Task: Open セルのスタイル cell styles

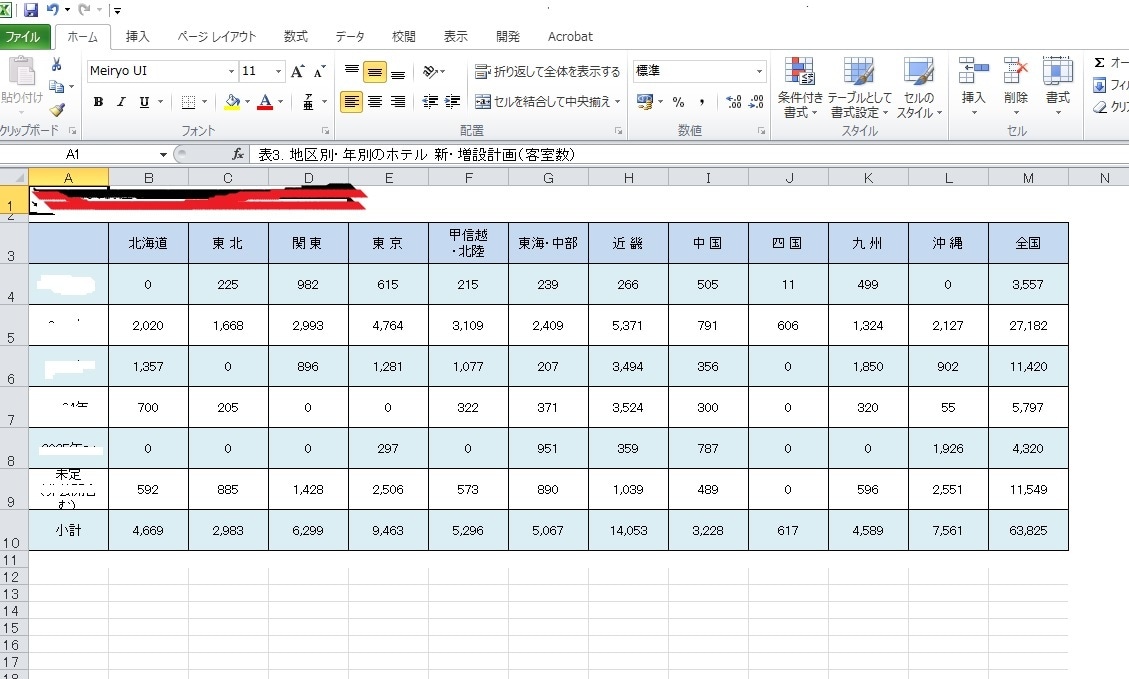Action: click(919, 87)
